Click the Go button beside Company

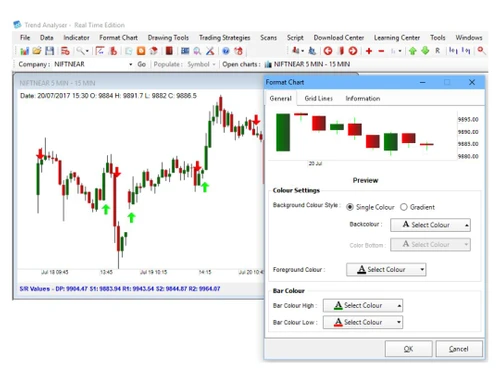[141, 64]
